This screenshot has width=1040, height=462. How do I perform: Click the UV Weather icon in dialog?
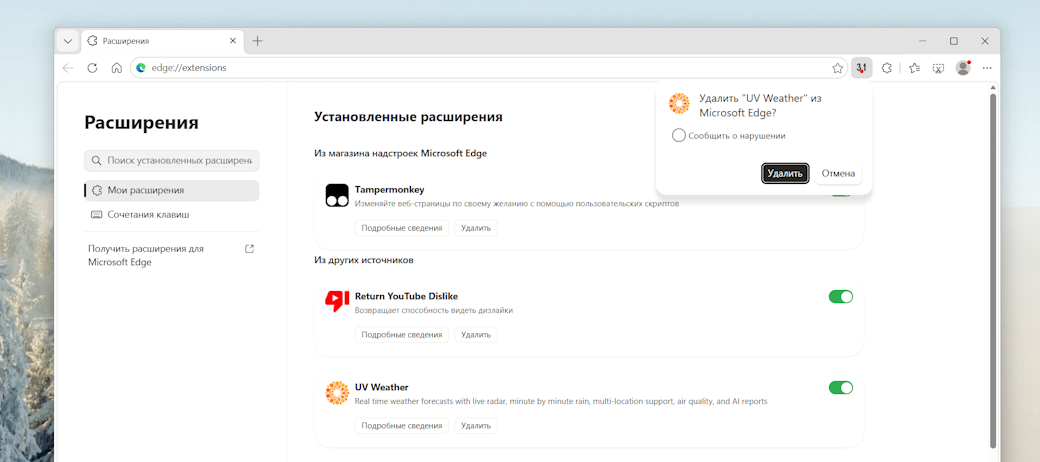(679, 103)
